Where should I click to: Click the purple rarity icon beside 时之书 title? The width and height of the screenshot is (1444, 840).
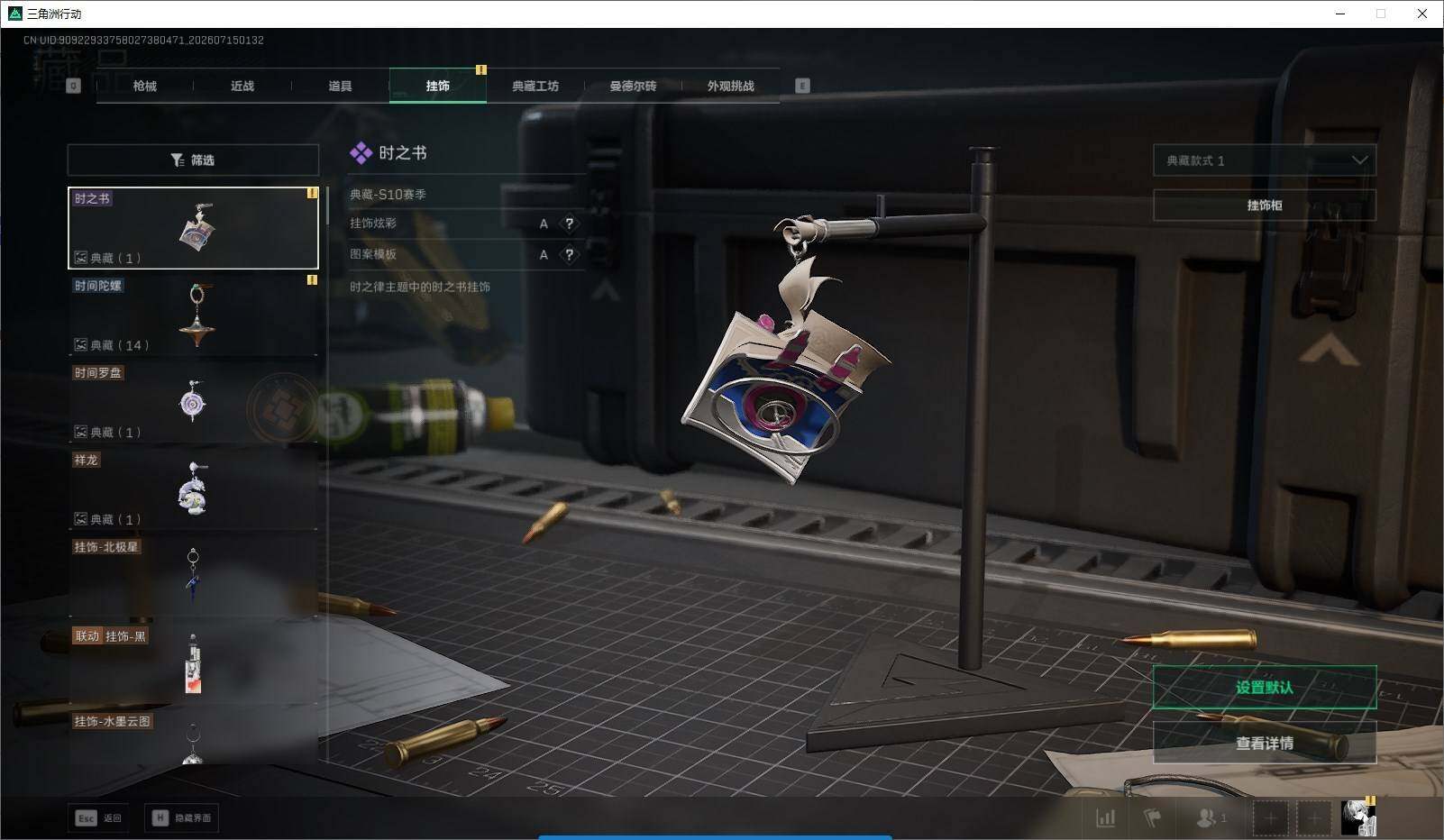point(361,153)
